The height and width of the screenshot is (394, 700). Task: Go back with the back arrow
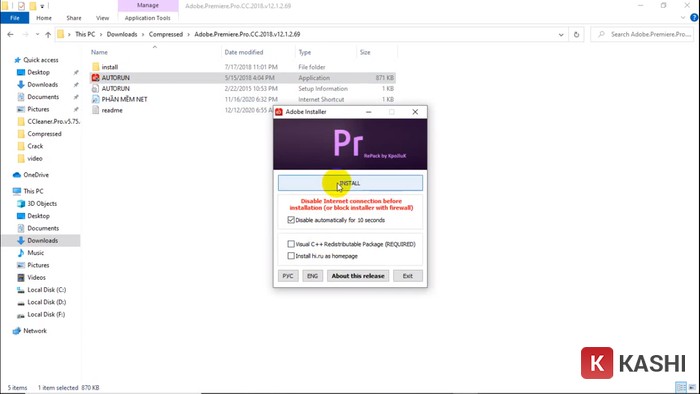[x=10, y=34]
